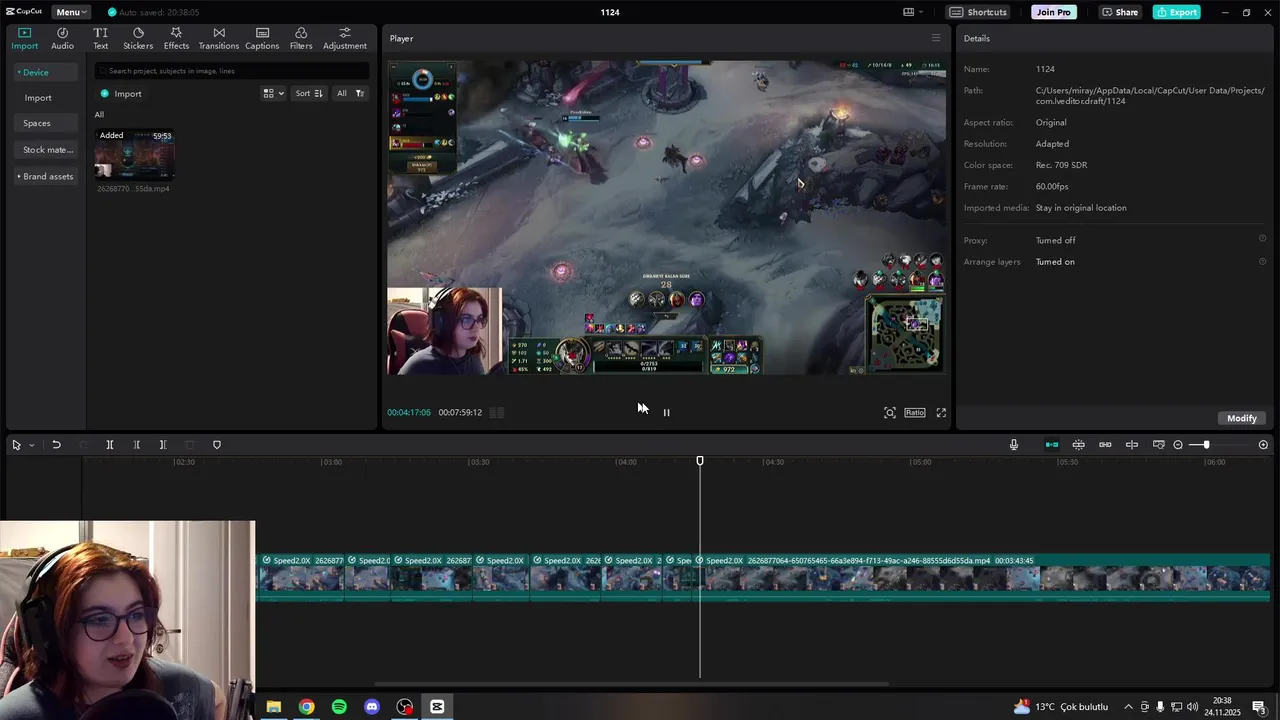The width and height of the screenshot is (1280, 720).
Task: Zoom in the timeline
Action: (x=1263, y=445)
